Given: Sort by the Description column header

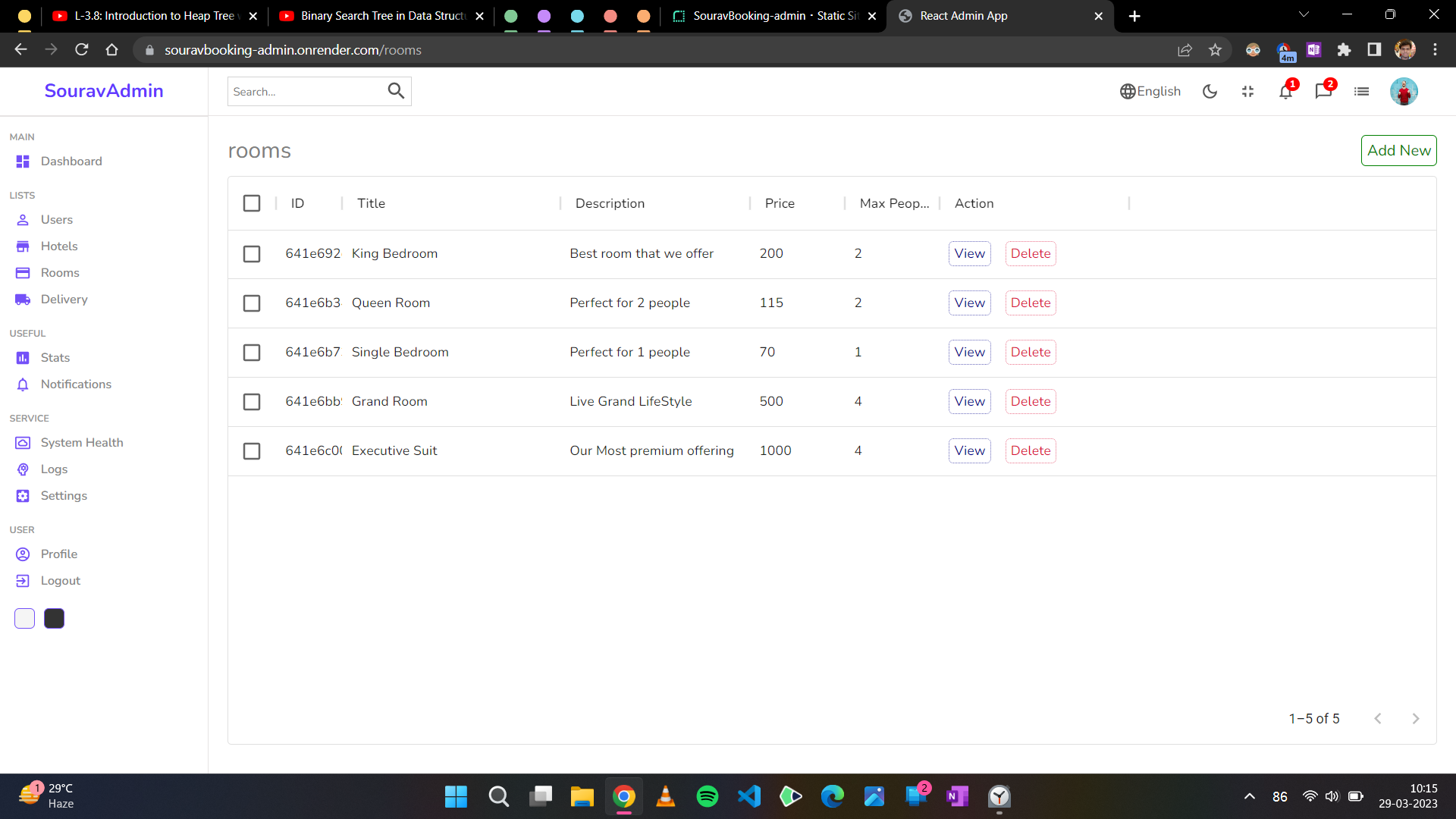Looking at the screenshot, I should (x=610, y=203).
